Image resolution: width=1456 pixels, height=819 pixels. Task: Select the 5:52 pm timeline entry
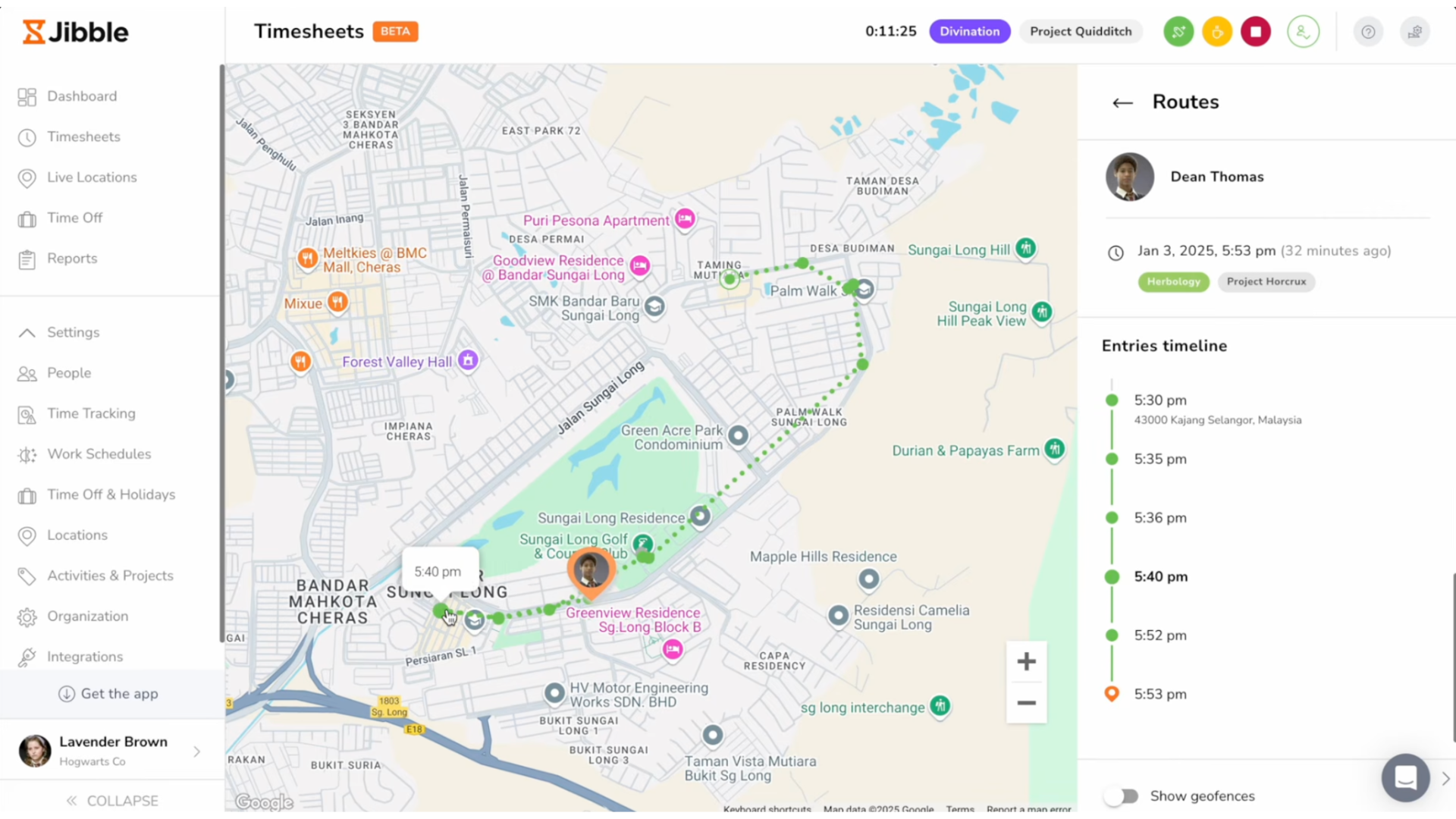[x=1160, y=635]
